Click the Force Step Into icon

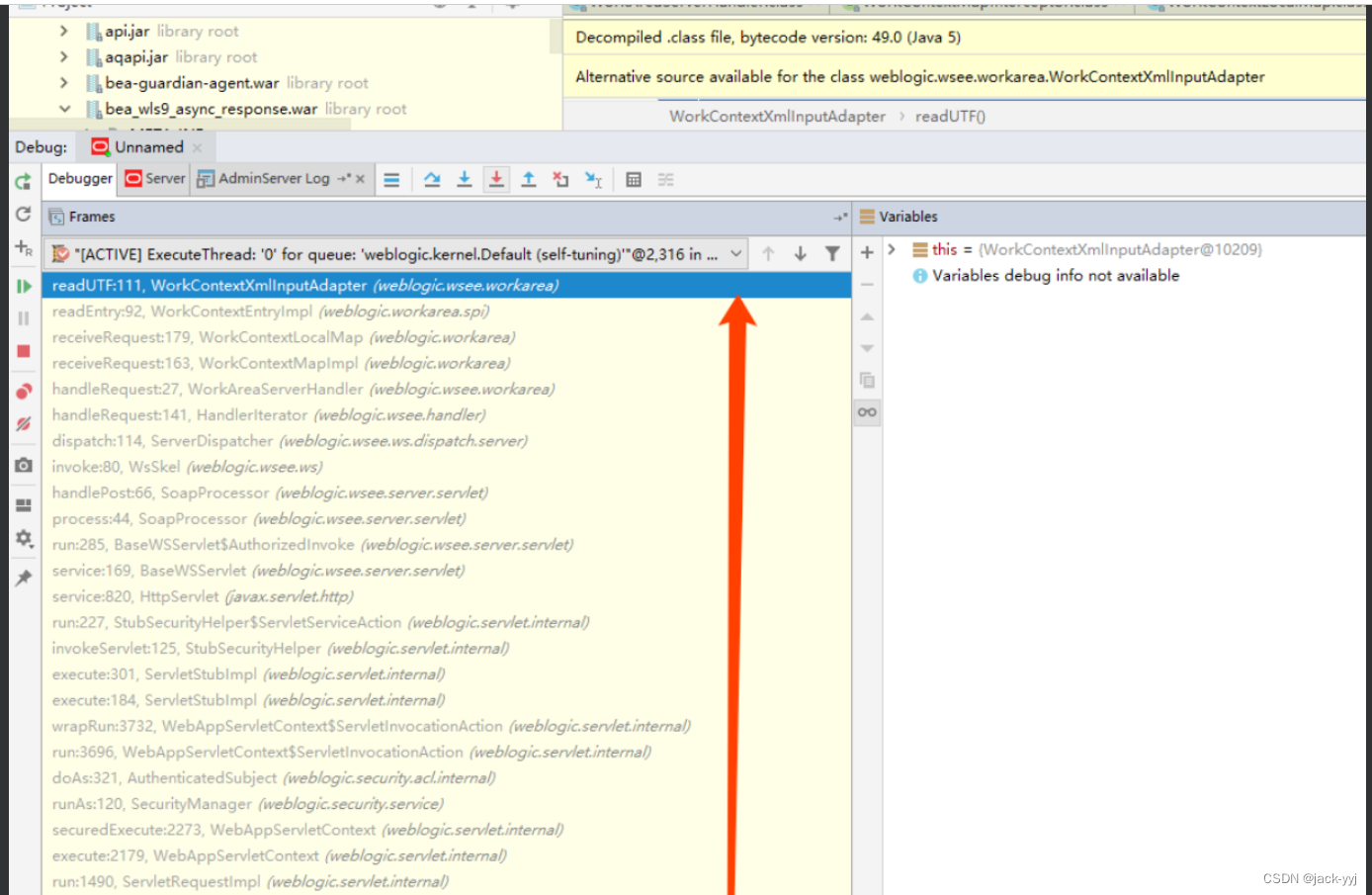coord(496,179)
